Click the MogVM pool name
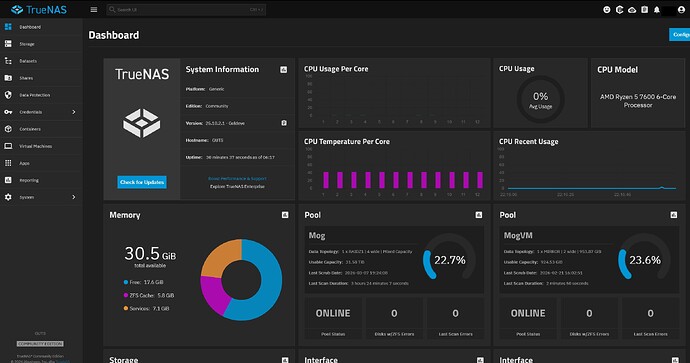The image size is (690, 363). click(518, 236)
